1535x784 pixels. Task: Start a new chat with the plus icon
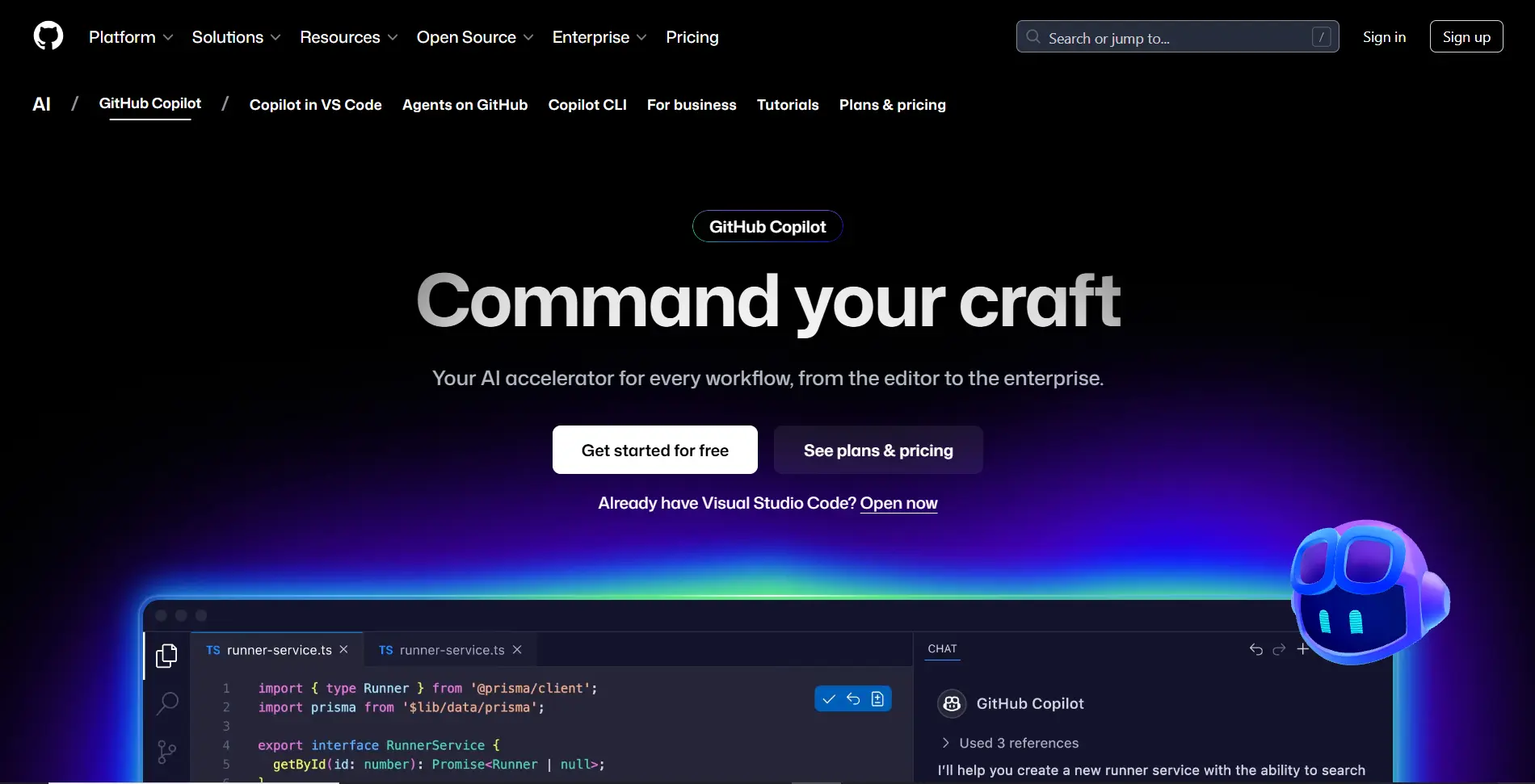(x=1302, y=648)
